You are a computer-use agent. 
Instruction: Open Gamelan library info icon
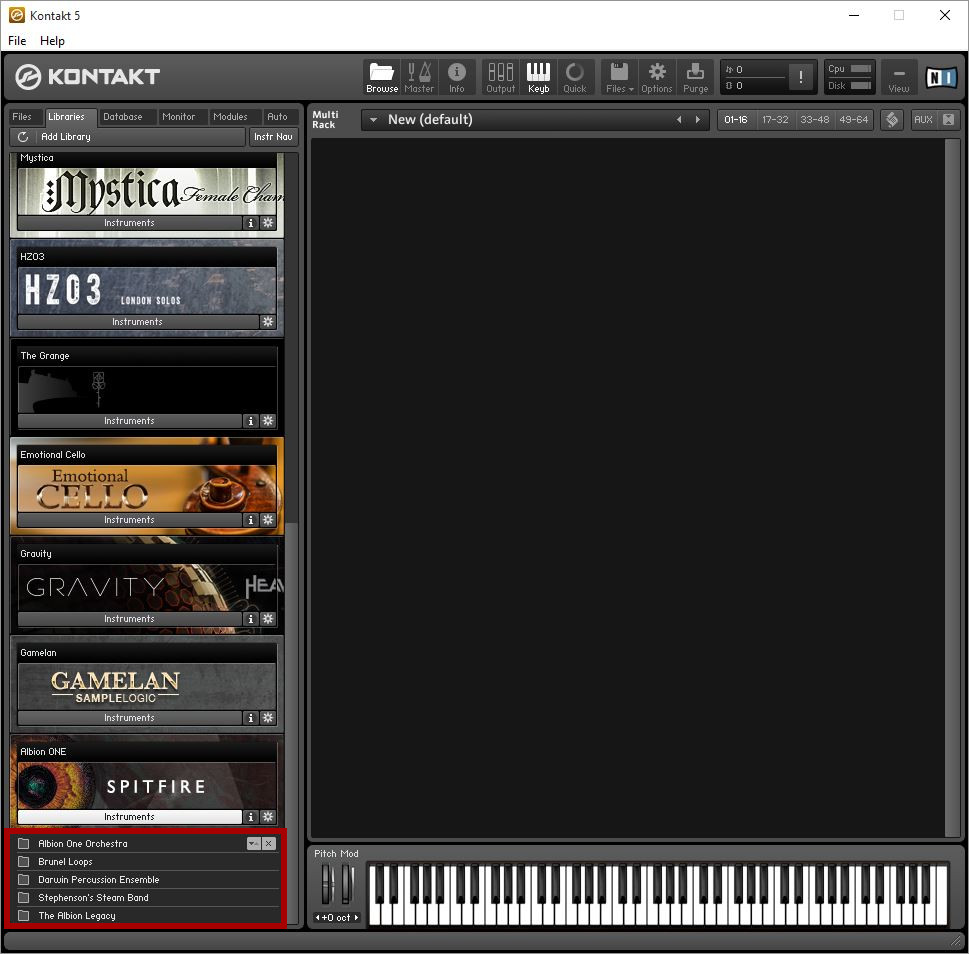[x=250, y=718]
